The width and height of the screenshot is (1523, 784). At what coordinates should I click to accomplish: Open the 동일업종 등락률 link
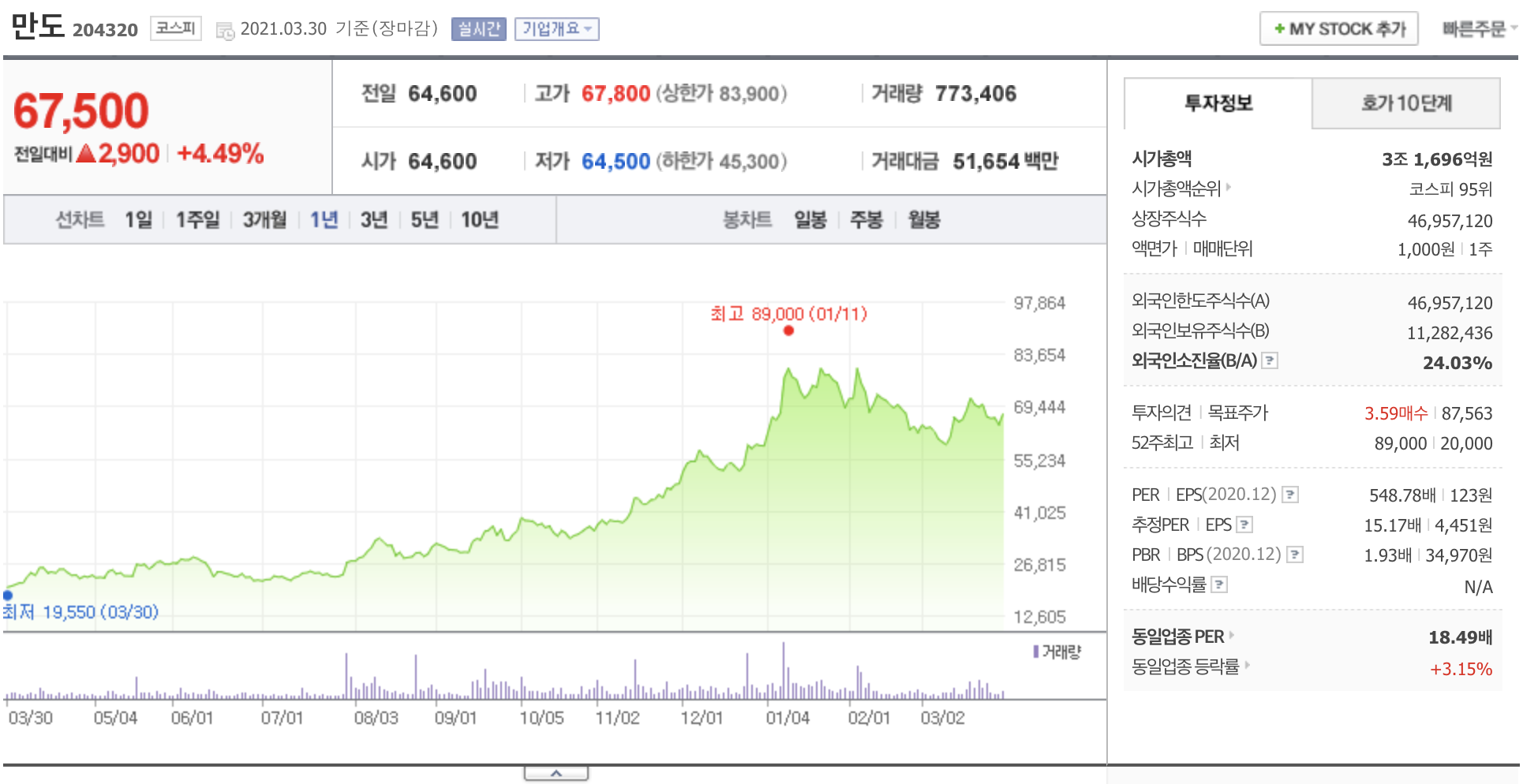pos(1191,666)
